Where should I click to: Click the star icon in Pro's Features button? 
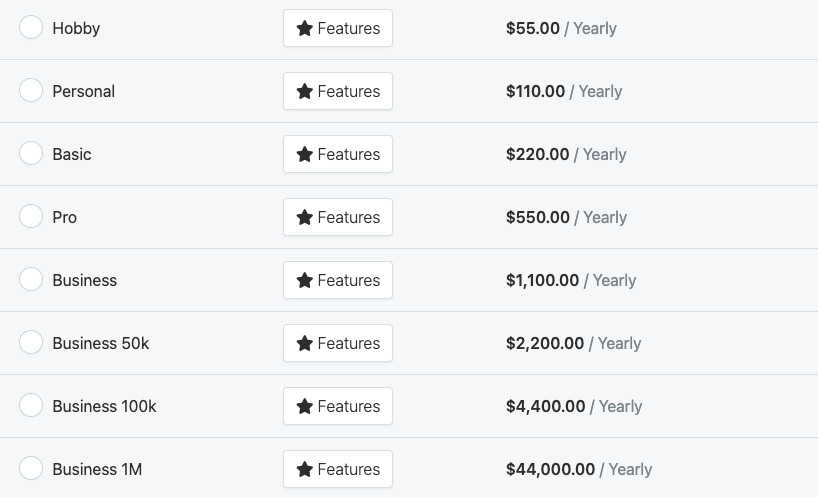click(305, 217)
